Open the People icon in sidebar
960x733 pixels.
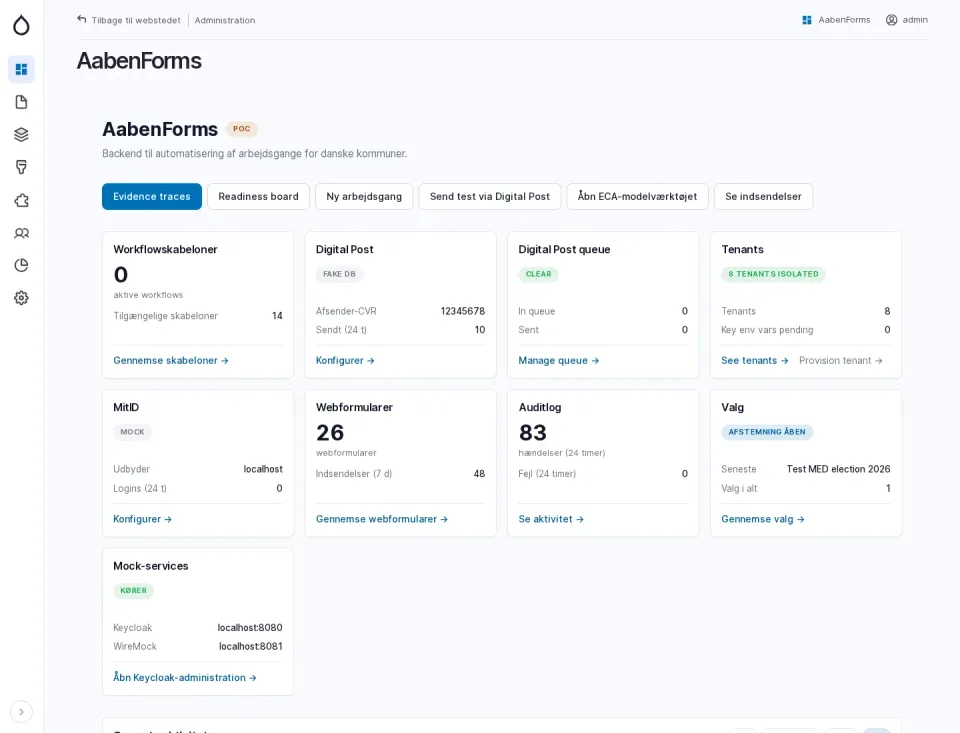(21, 233)
